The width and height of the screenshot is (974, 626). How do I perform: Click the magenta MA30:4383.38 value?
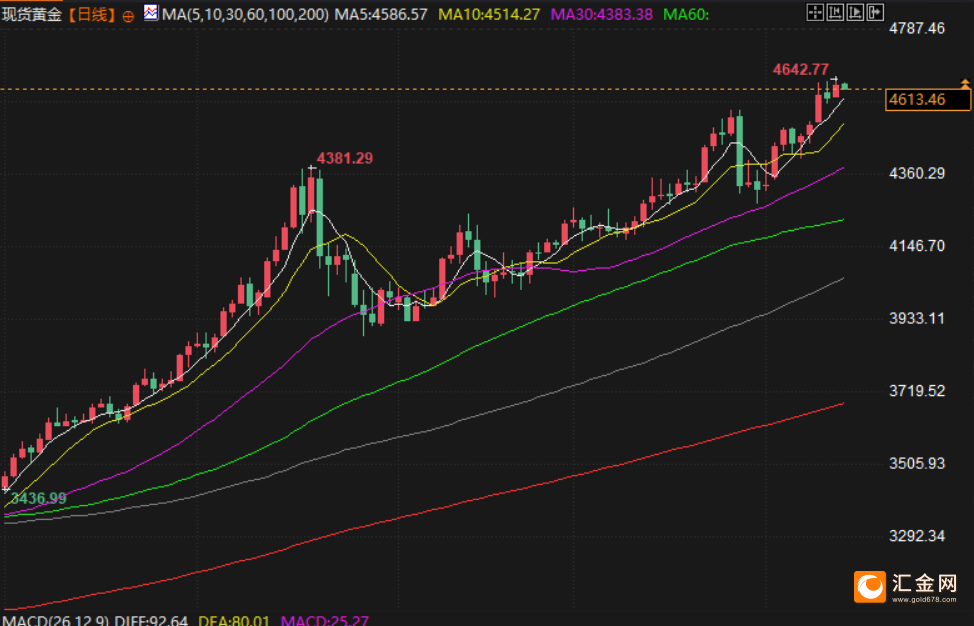pos(602,14)
